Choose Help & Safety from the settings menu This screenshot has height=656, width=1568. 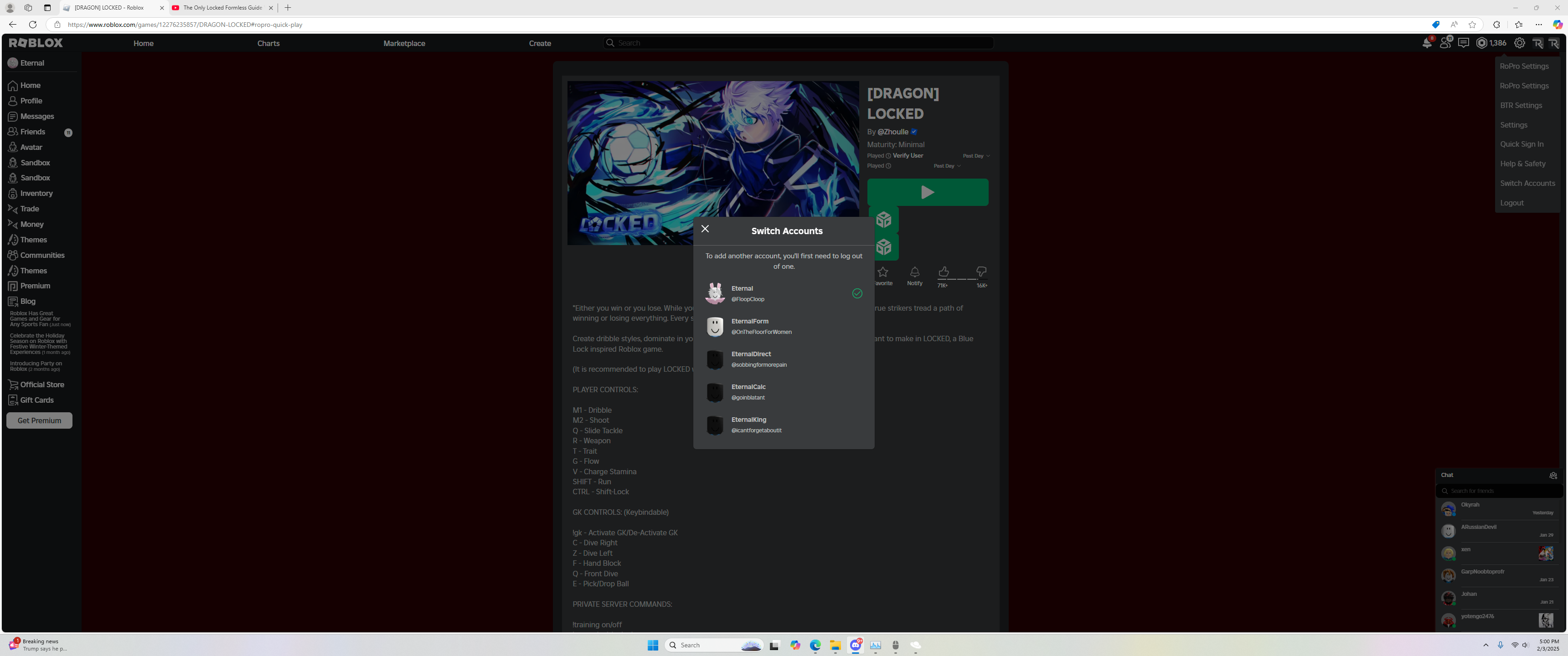[1523, 164]
